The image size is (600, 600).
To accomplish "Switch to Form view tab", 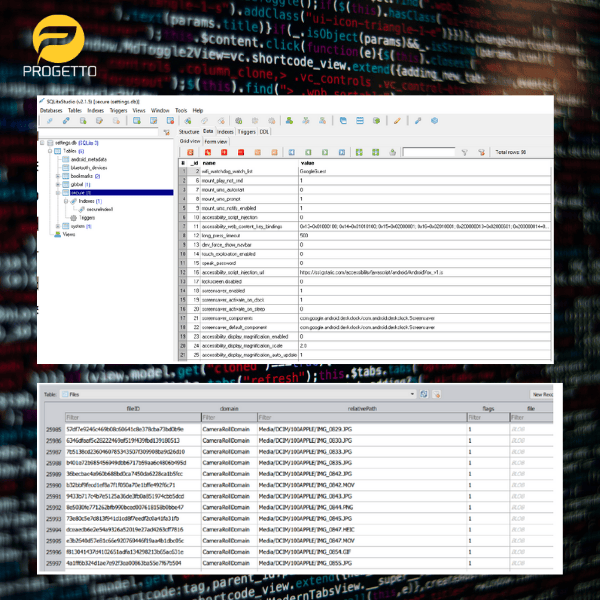I will (x=216, y=141).
